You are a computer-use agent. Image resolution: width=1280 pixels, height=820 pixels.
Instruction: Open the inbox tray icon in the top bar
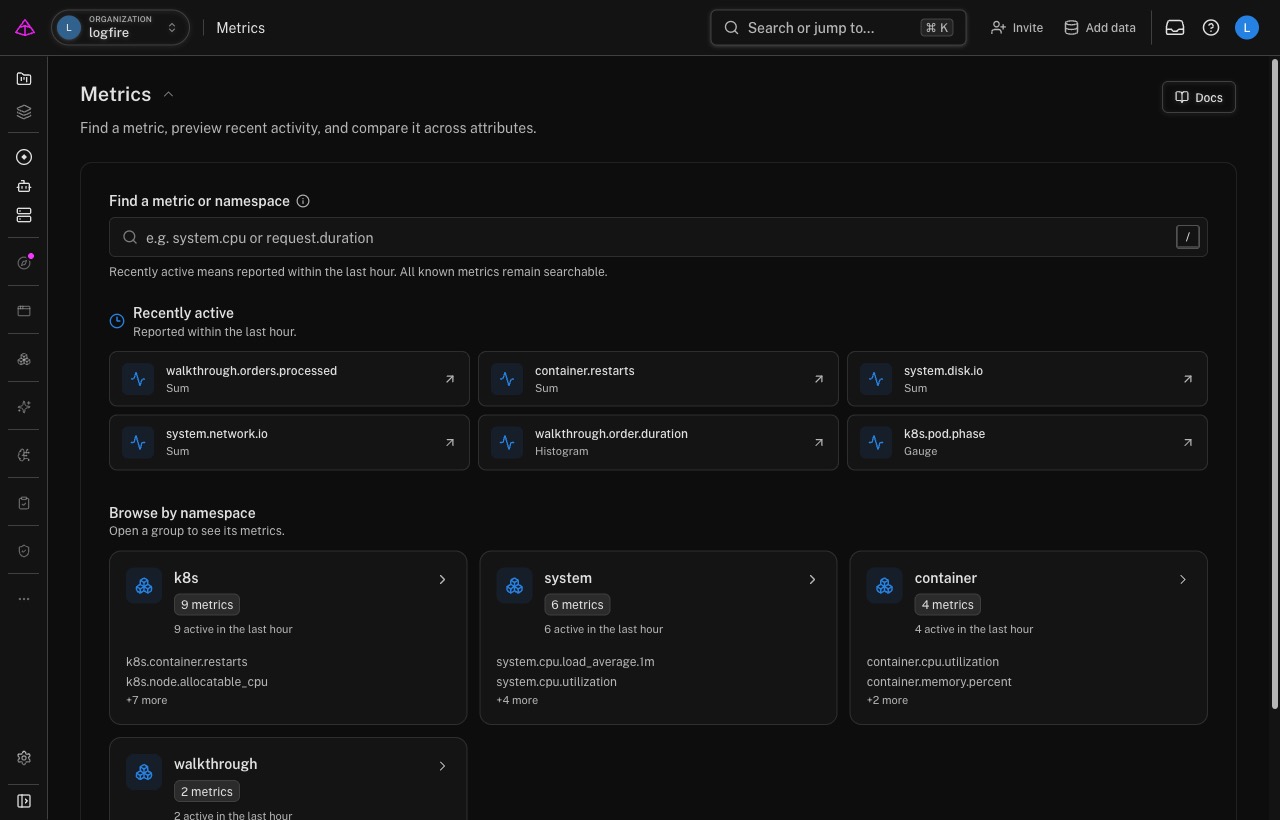[x=1175, y=28]
